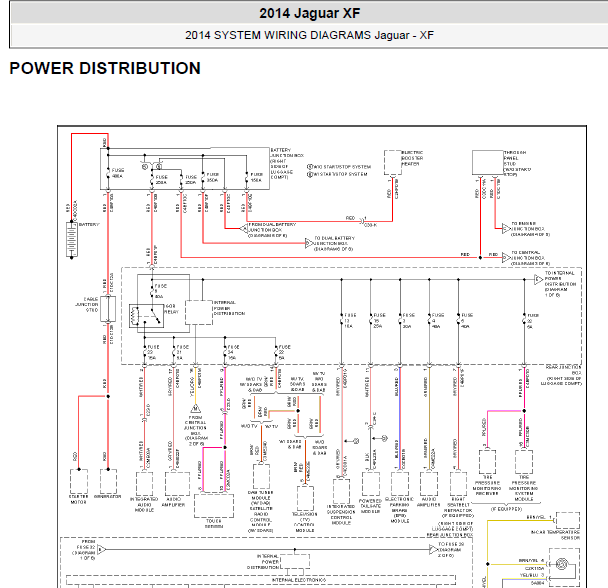Screen dimensions: 608x588
Task: Click the Tire Pressure Monitoring Receiver box
Action: (487, 462)
